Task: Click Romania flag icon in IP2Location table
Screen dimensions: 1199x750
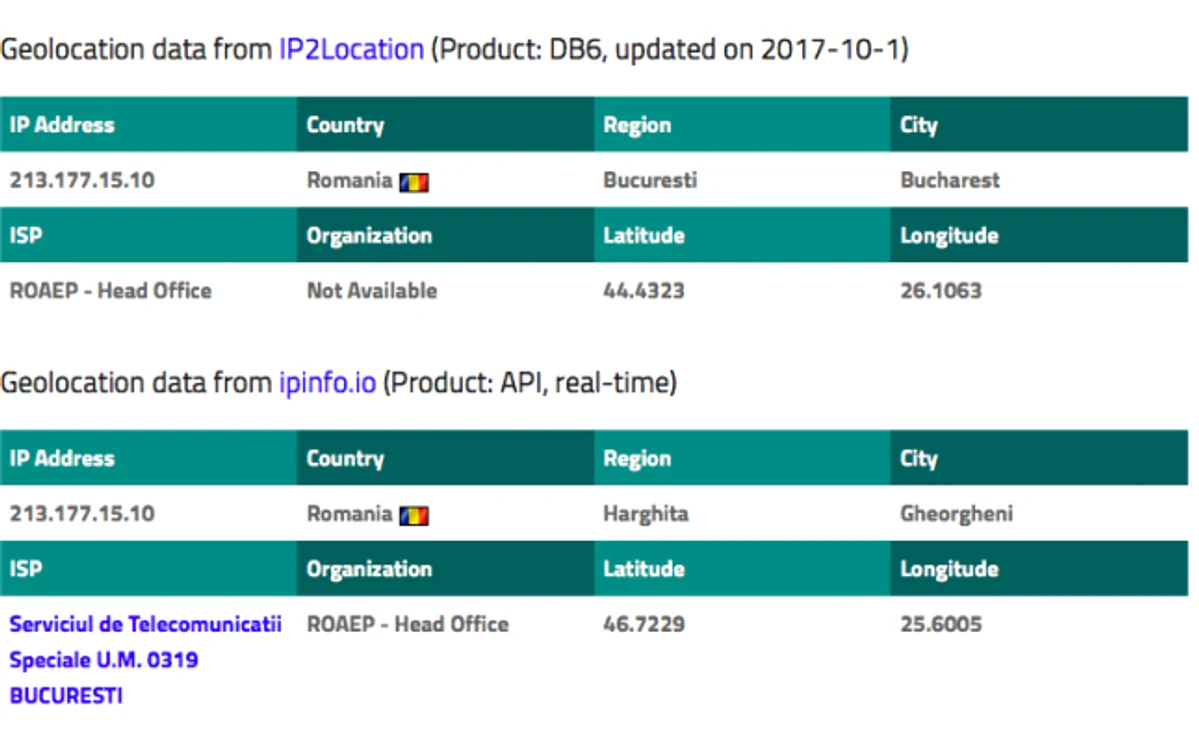Action: pyautogui.click(x=414, y=182)
